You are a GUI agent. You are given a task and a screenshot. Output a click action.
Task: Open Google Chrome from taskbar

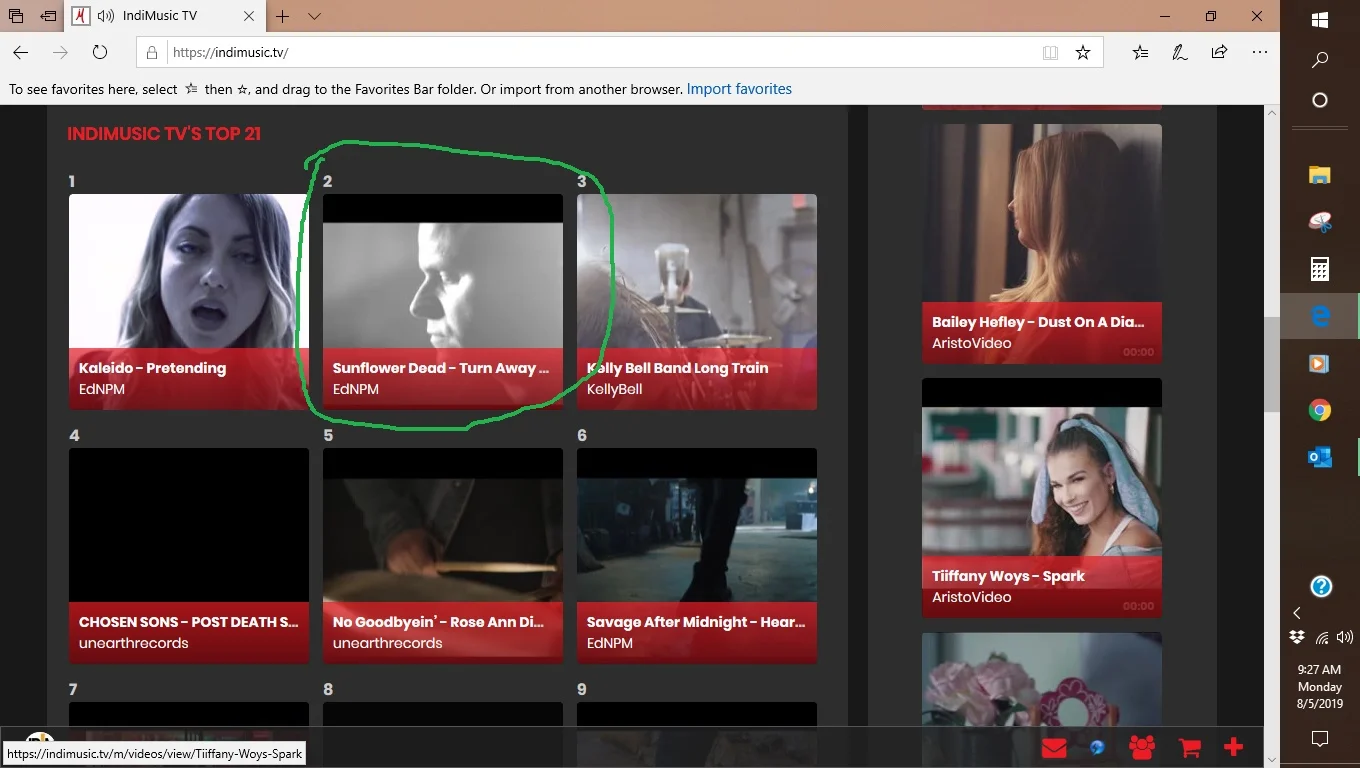click(1320, 410)
